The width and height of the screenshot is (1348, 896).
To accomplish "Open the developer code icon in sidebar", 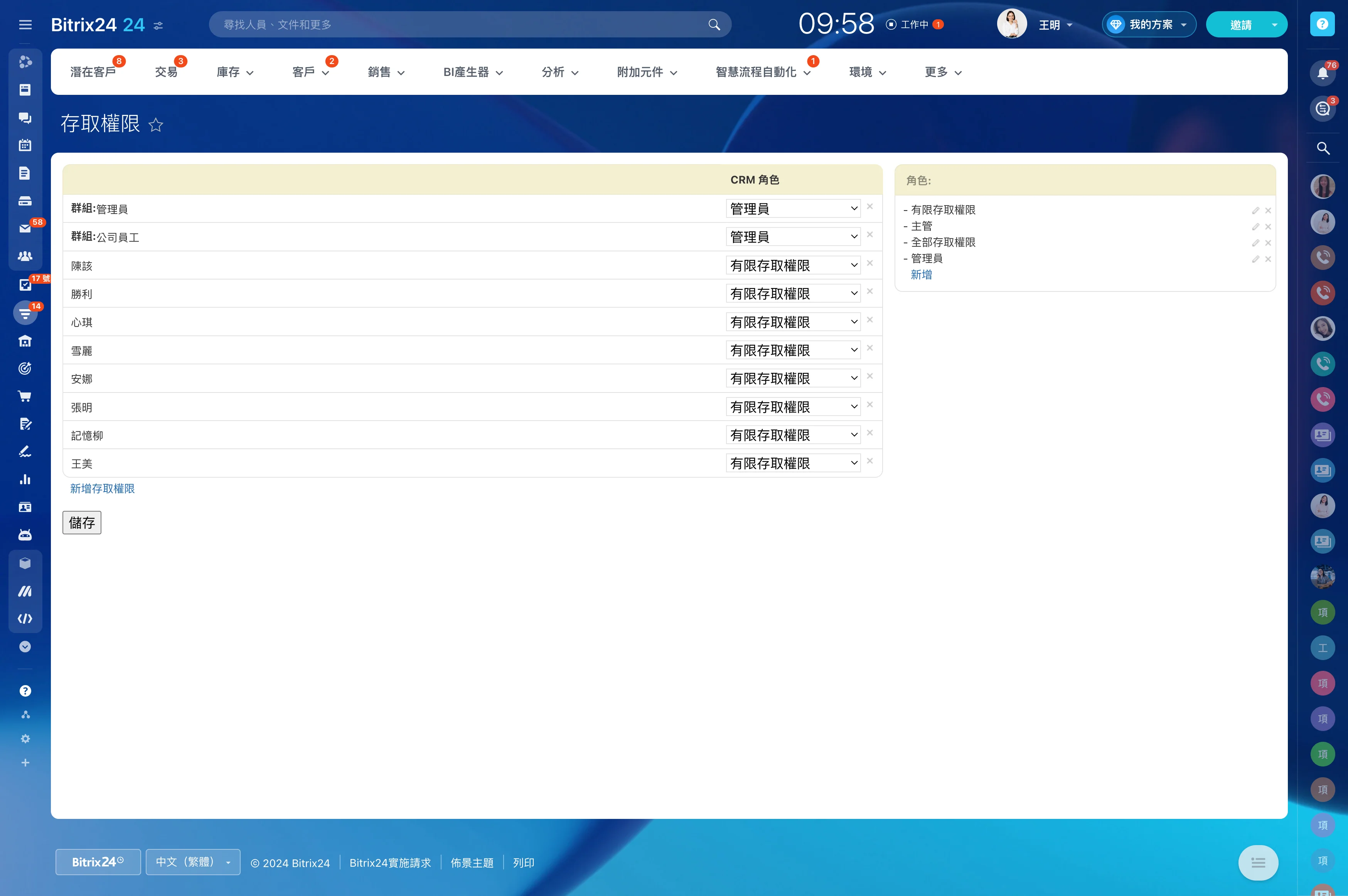I will (x=25, y=619).
